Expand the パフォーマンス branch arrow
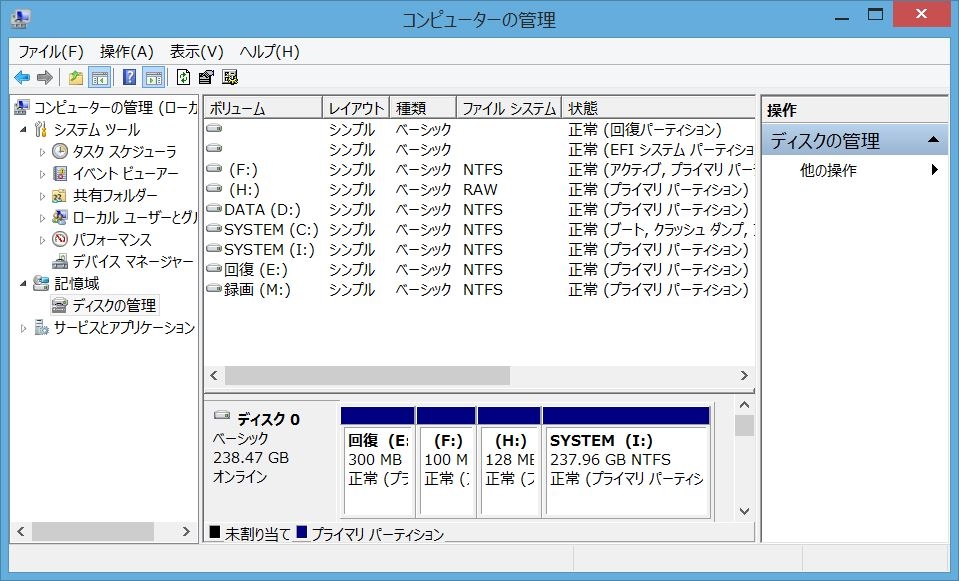Image resolution: width=959 pixels, height=581 pixels. click(42, 240)
